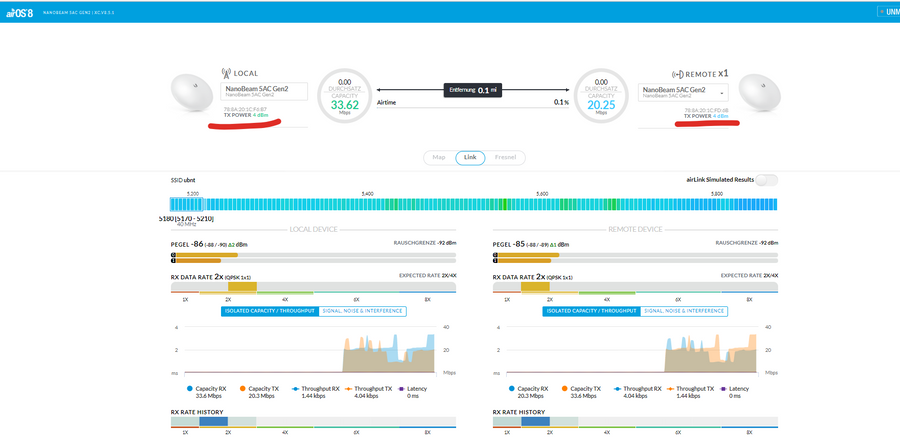Image resolution: width=900 pixels, height=446 pixels.
Task: Click remote chain 0 signal bar icon
Action: point(495,254)
